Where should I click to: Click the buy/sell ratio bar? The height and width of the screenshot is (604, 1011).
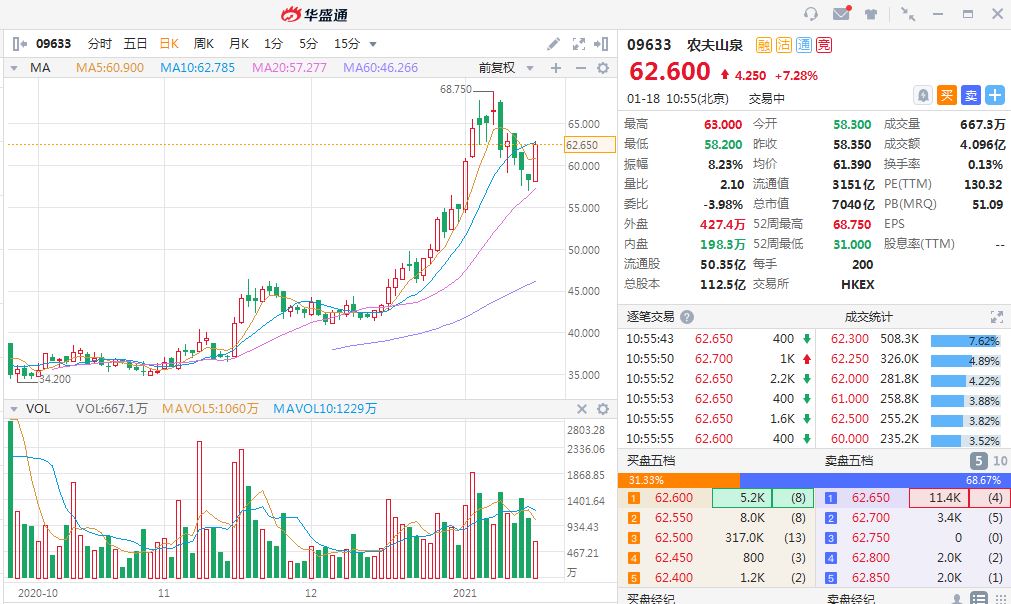814,480
